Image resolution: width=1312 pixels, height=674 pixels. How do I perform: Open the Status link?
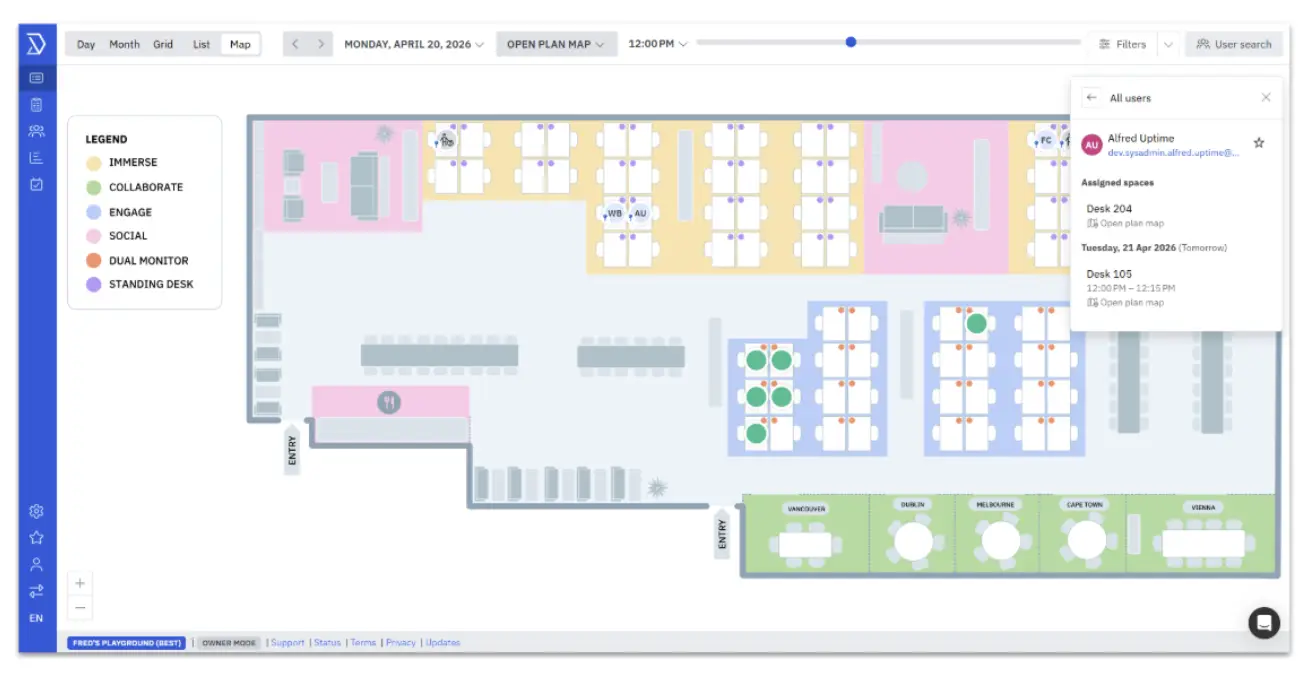point(327,643)
